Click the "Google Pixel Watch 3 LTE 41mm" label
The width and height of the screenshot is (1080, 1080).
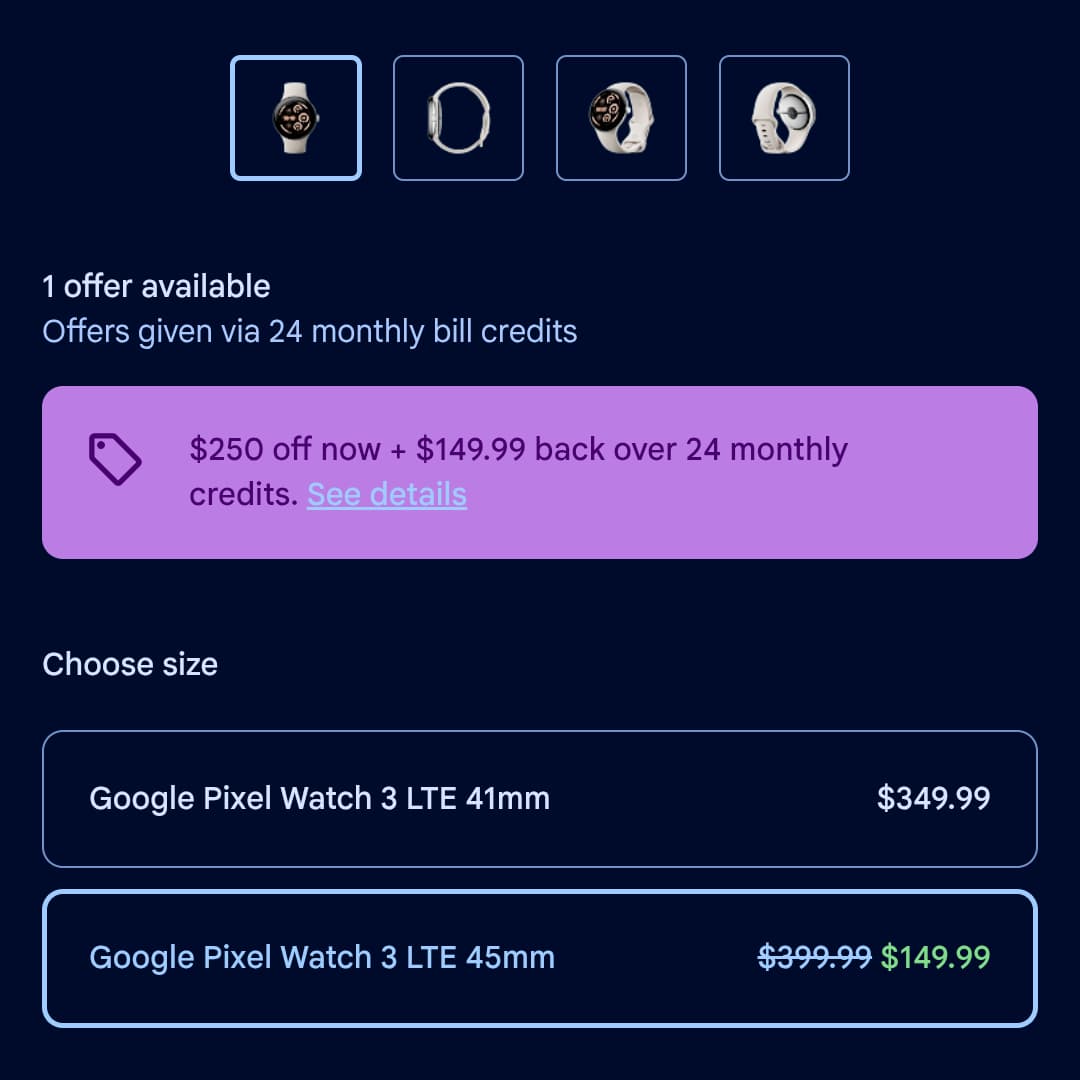tap(320, 799)
